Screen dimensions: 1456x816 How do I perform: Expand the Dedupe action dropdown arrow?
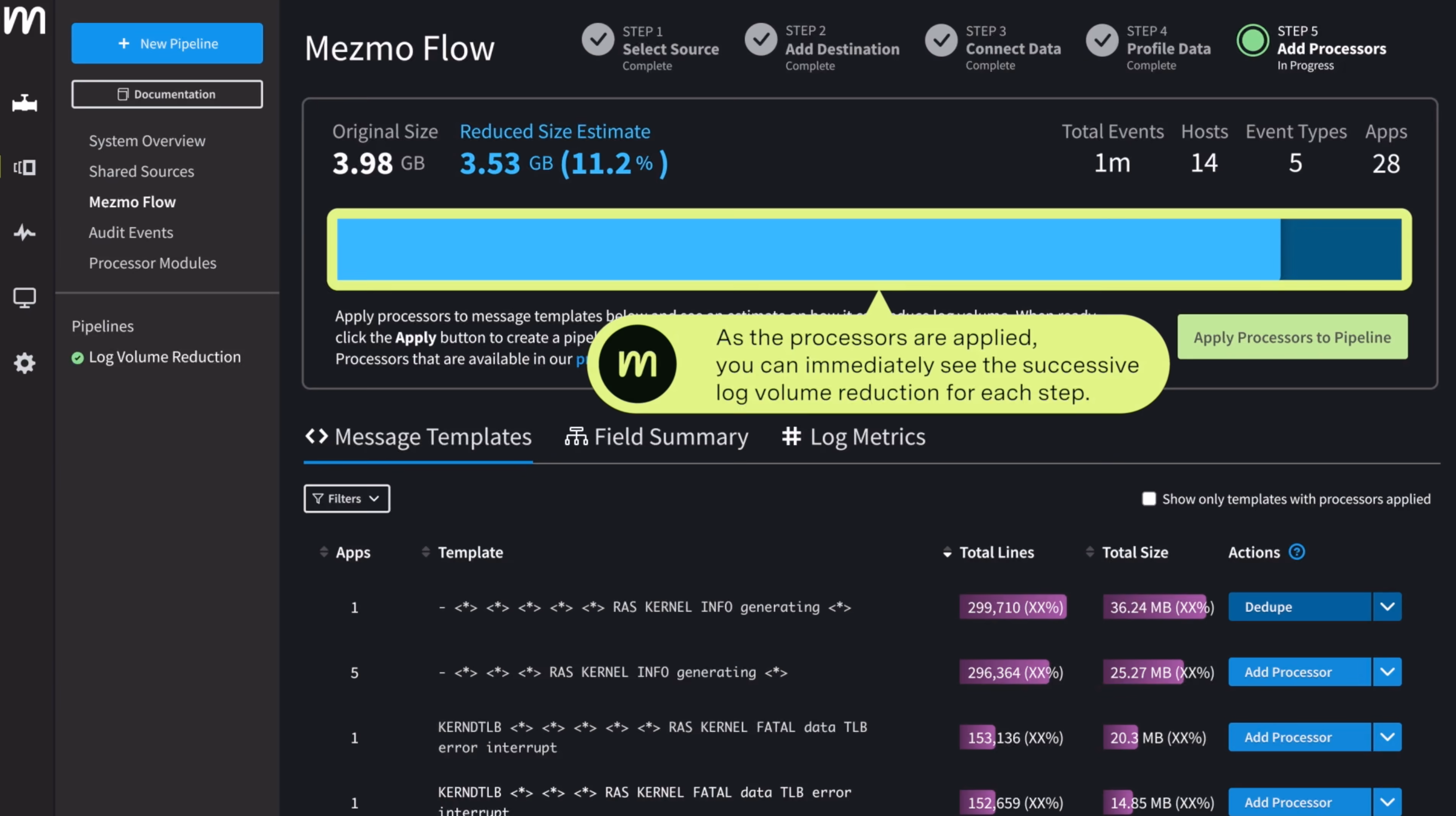[x=1387, y=607]
